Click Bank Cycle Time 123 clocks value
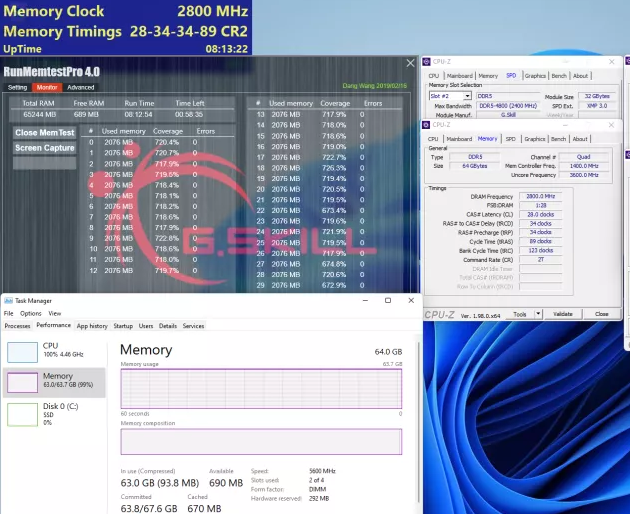 pyautogui.click(x=540, y=250)
